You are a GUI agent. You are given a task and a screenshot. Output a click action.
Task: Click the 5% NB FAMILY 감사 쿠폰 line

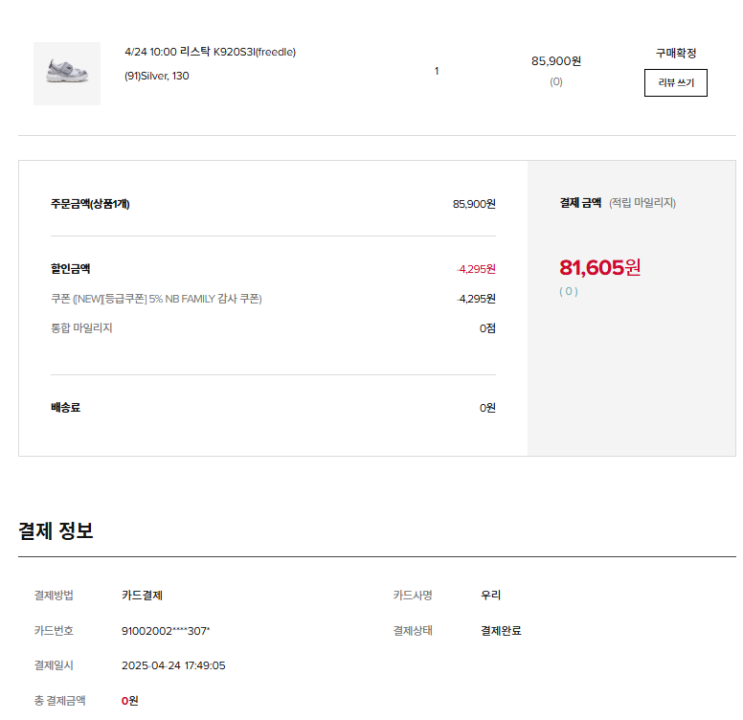157,299
